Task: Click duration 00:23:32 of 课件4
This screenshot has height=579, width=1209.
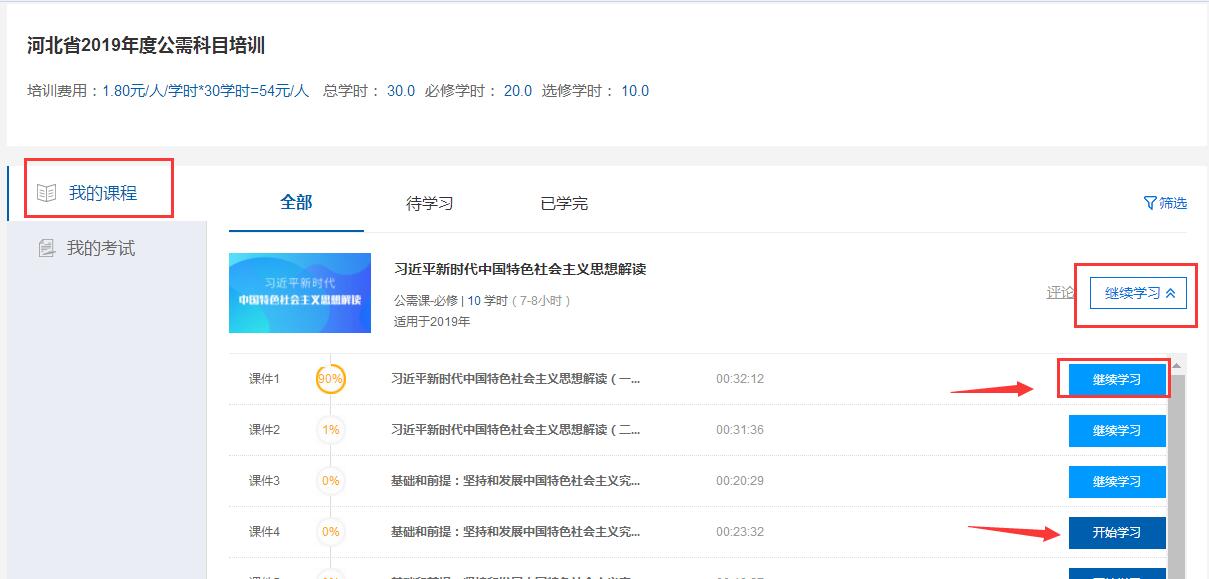Action: coord(740,532)
